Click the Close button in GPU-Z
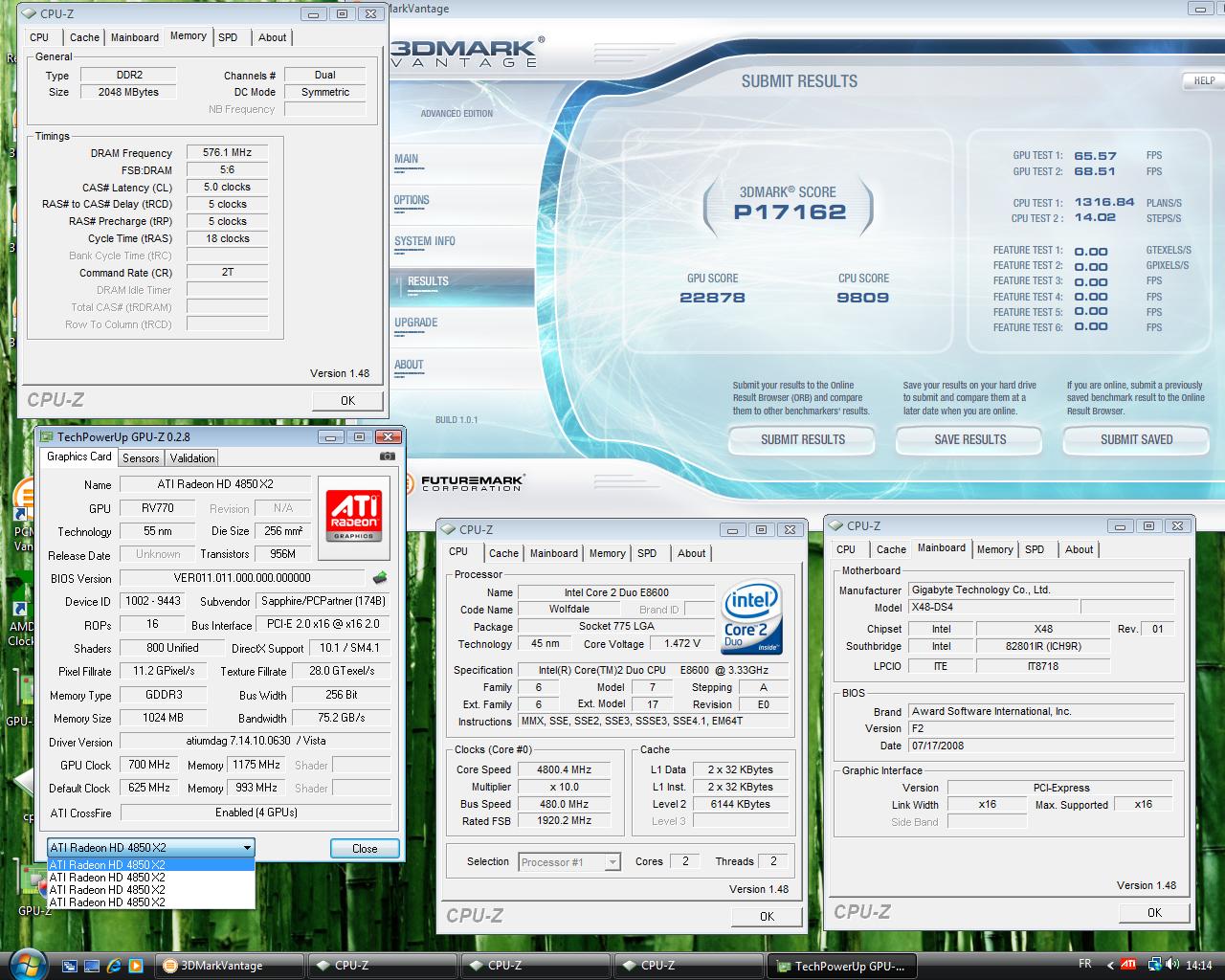1225x980 pixels. click(x=365, y=848)
